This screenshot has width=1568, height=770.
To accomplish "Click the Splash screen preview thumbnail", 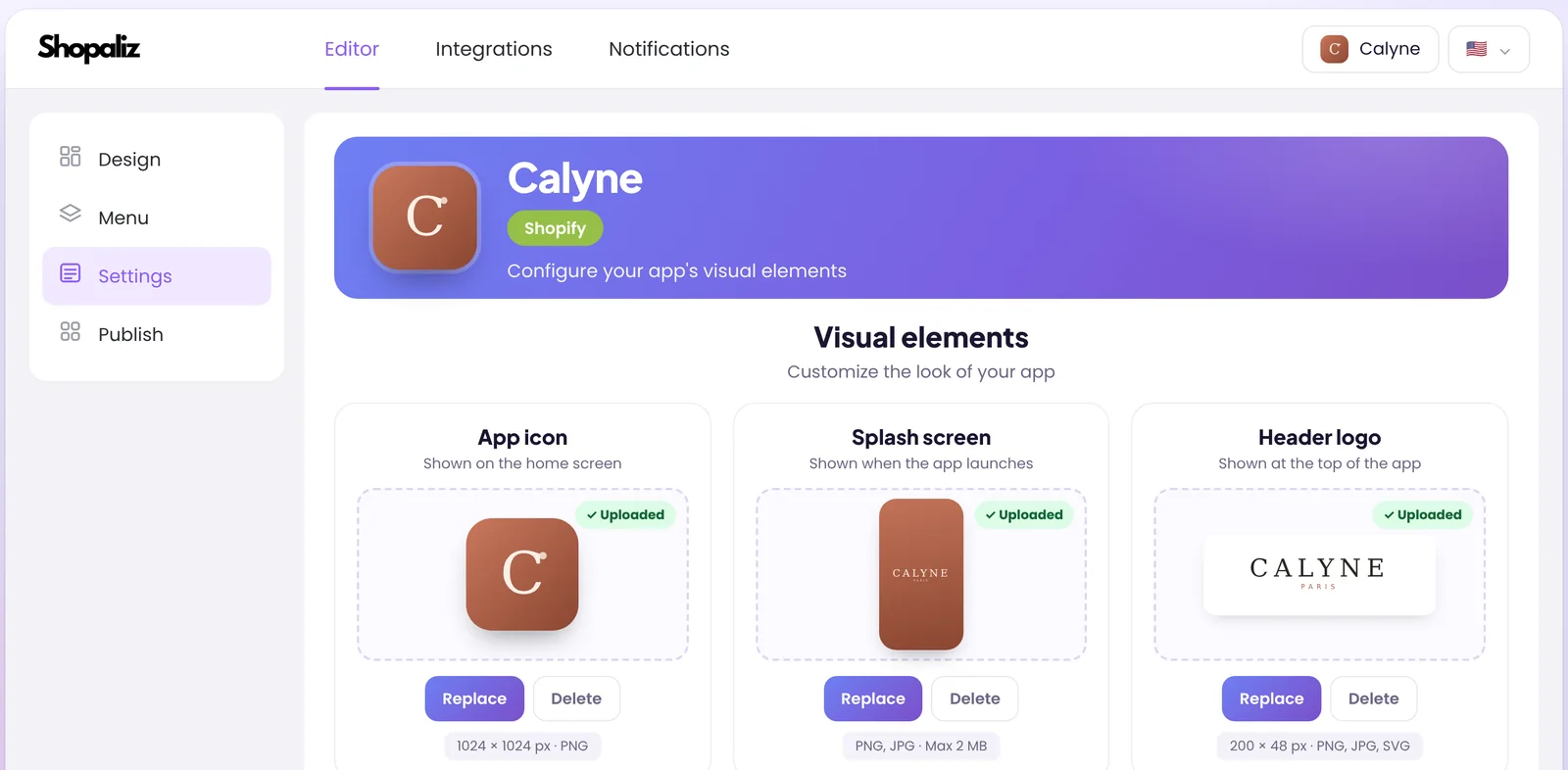I will (x=921, y=574).
